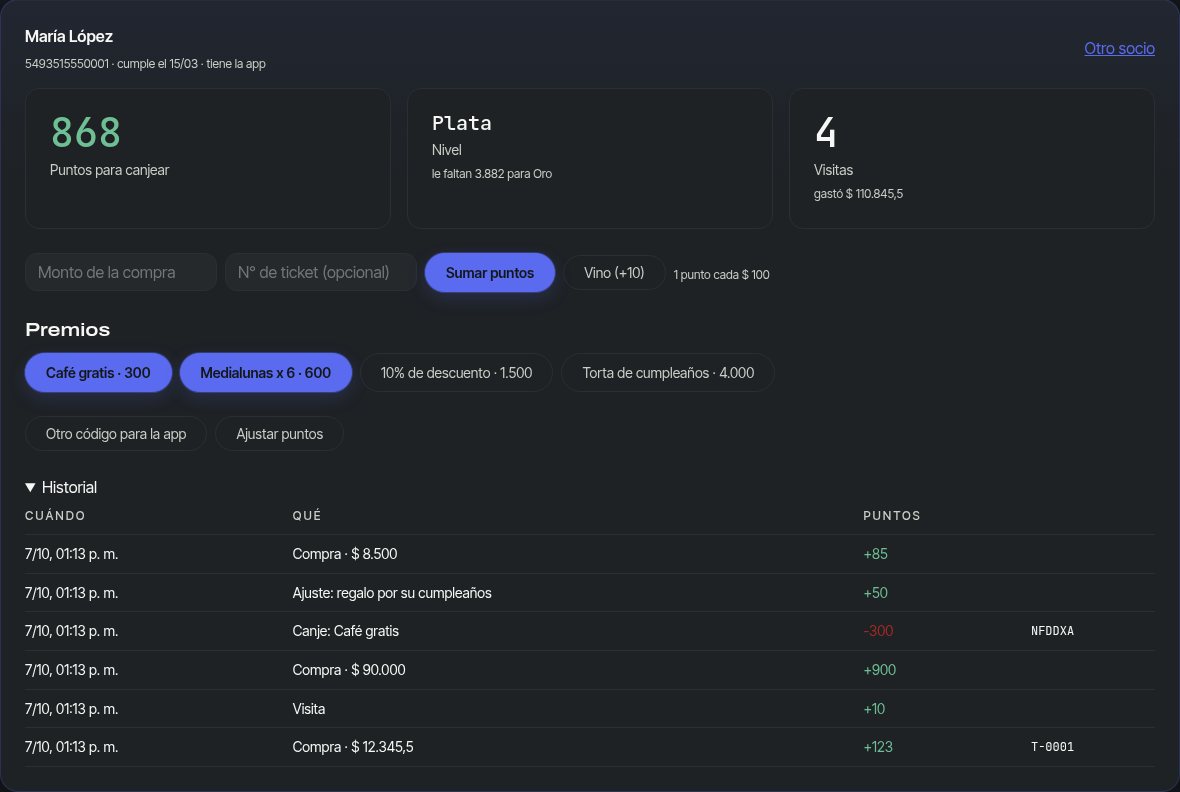
Task: Collapse the Historial section
Action: [61, 487]
